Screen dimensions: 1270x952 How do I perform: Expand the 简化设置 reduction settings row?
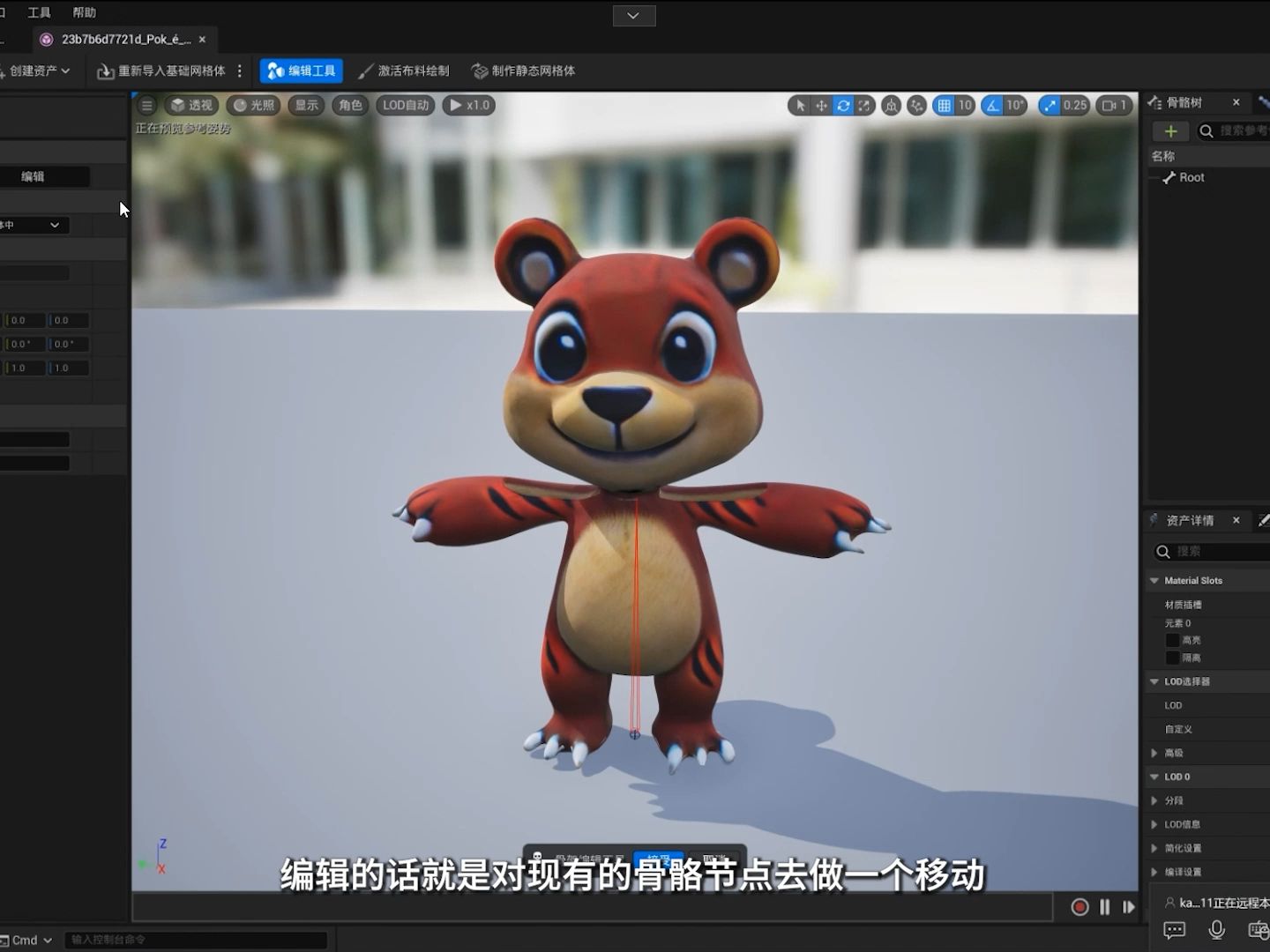coord(1154,849)
